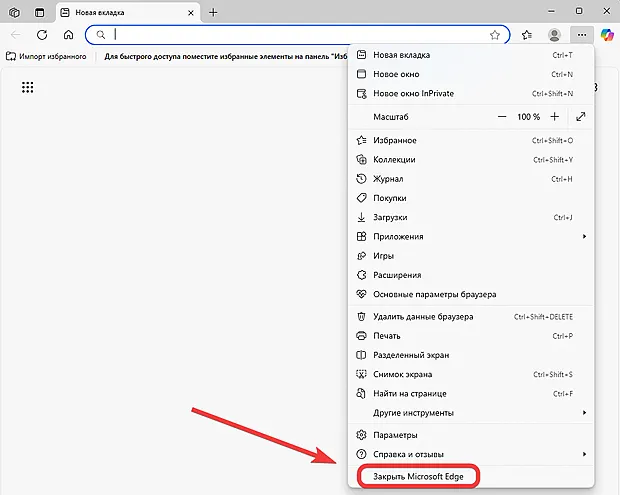Click the 100 % zoom value
This screenshot has height=495, width=620.
tap(528, 117)
